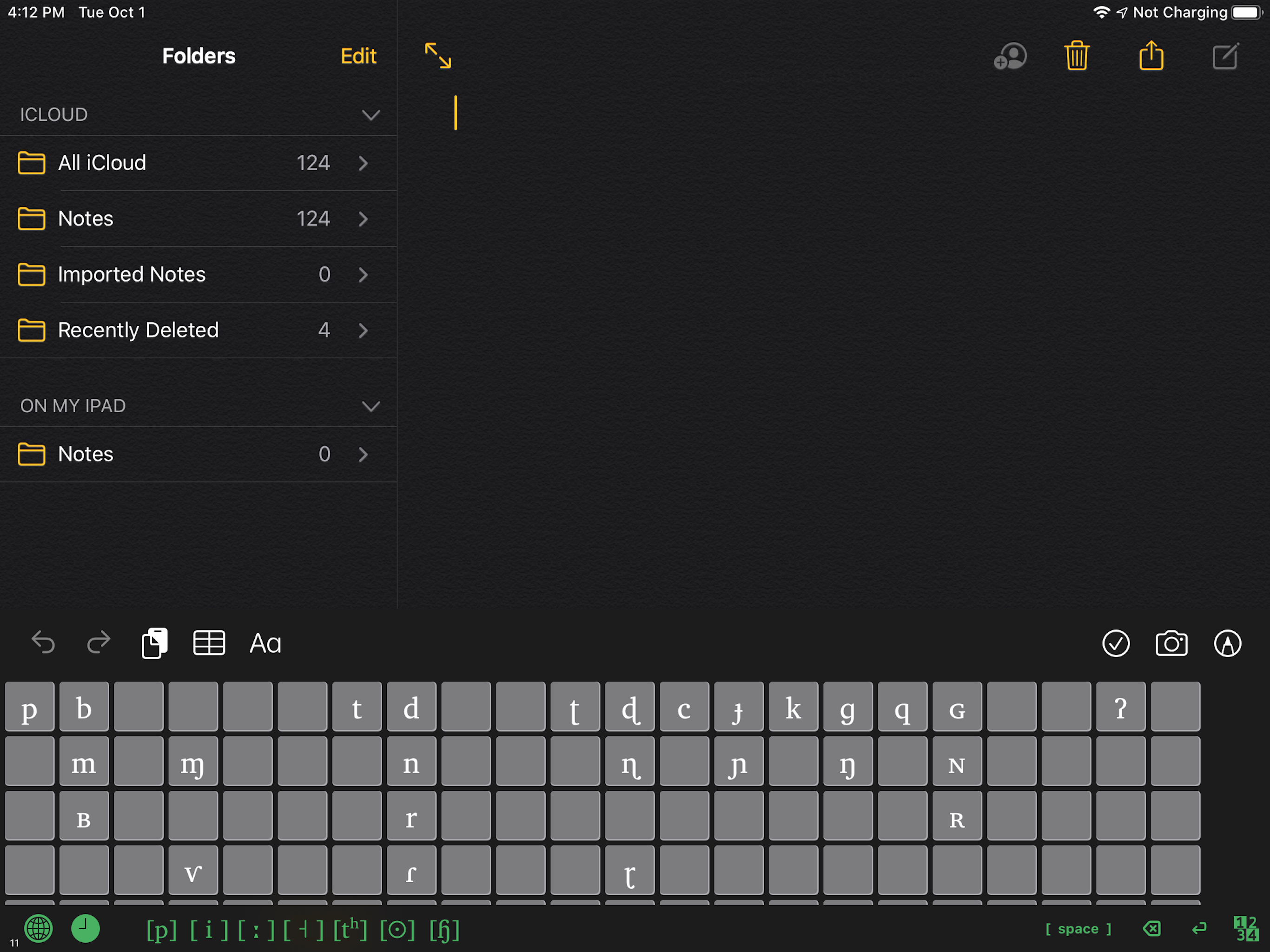Viewport: 1270px width, 952px height.
Task: Open the markup pen tool
Action: coord(1228,643)
